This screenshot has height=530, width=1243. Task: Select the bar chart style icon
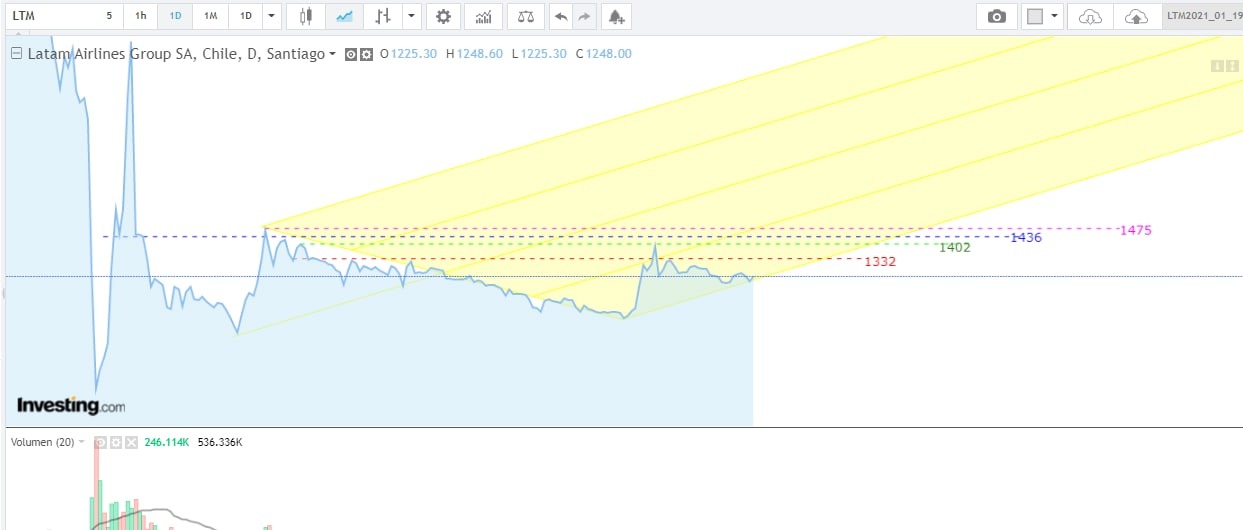pos(382,16)
